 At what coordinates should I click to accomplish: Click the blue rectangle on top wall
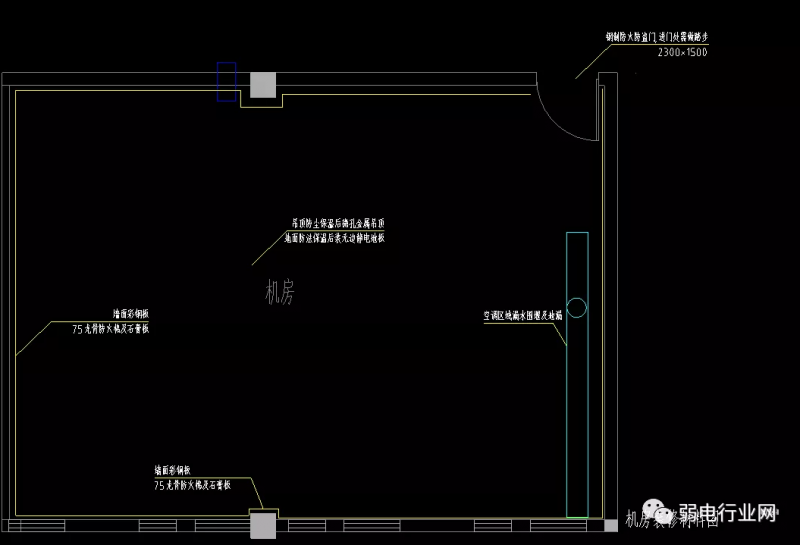tap(227, 82)
